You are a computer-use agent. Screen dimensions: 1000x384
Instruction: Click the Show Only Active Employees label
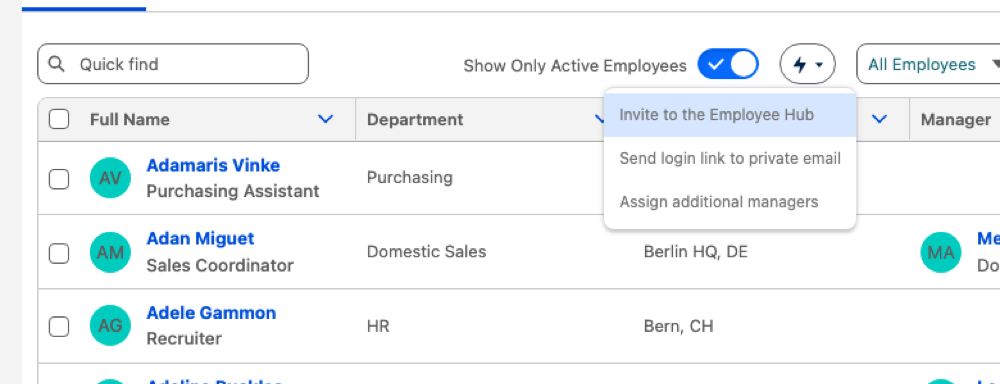point(575,66)
